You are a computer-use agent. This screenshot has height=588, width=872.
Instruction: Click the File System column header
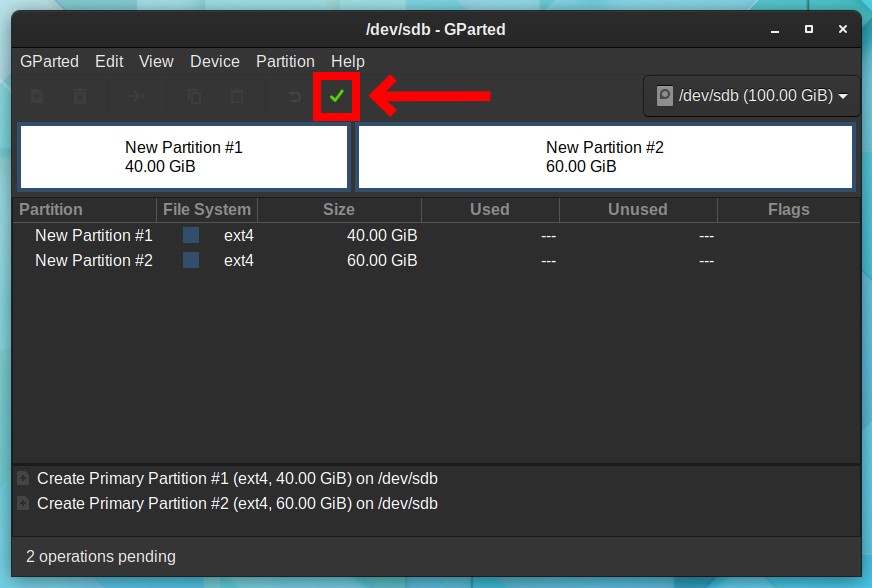coord(207,210)
